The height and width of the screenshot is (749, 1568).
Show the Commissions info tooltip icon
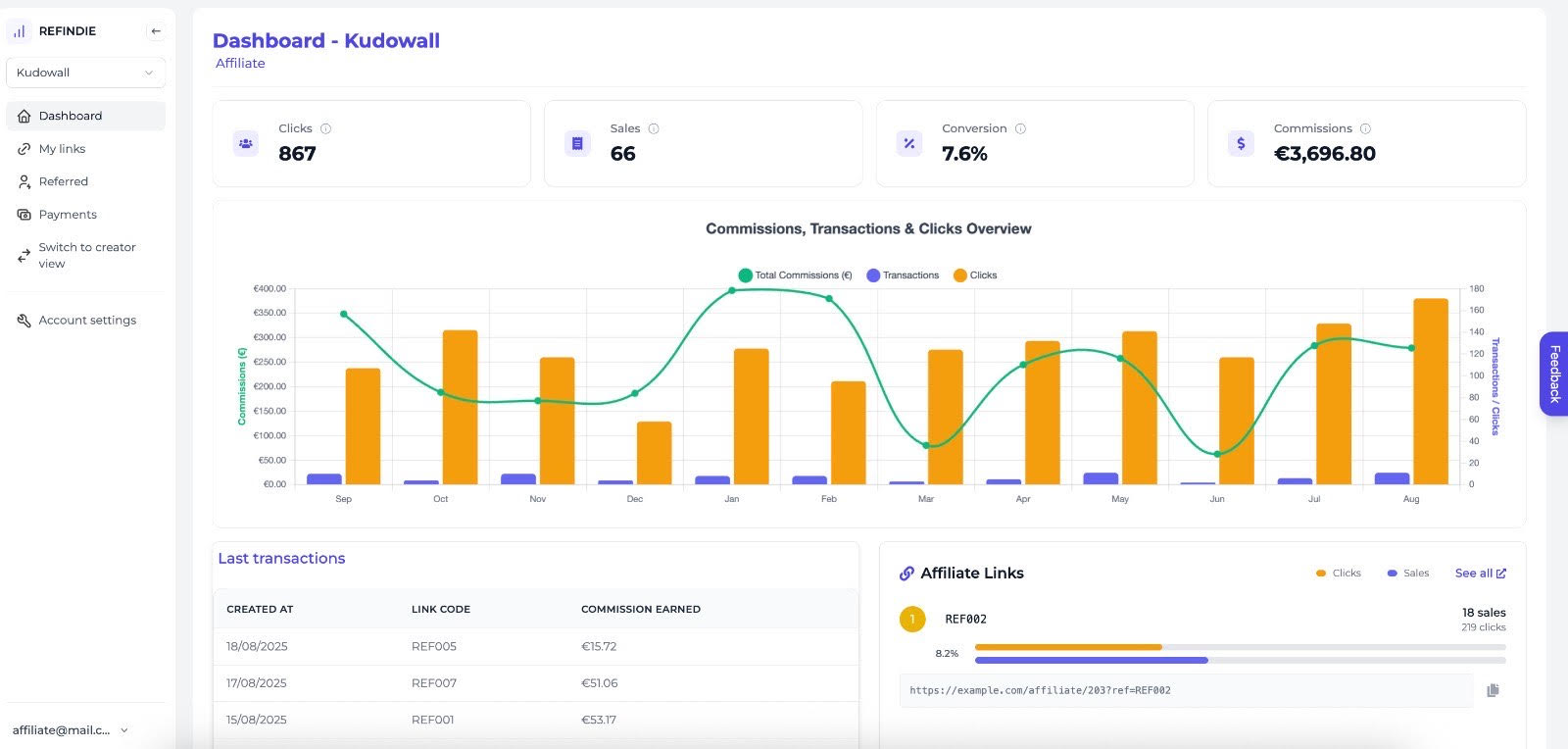click(1366, 128)
